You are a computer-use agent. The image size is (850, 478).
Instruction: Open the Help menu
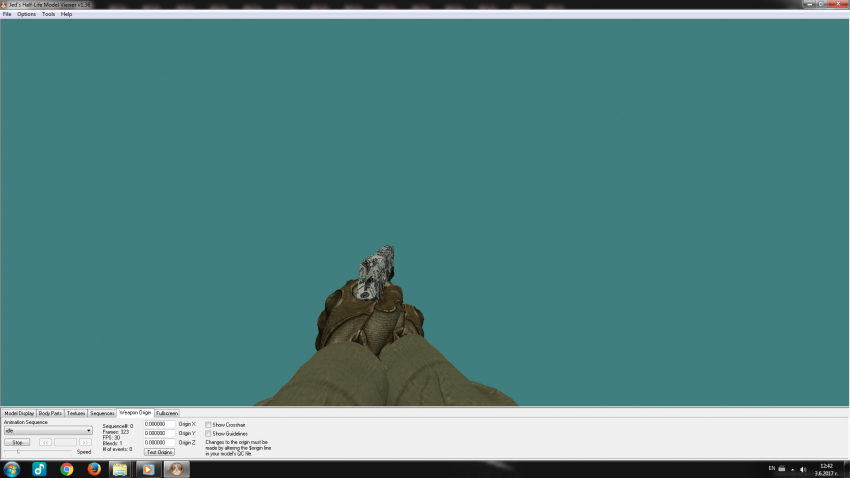[66, 14]
